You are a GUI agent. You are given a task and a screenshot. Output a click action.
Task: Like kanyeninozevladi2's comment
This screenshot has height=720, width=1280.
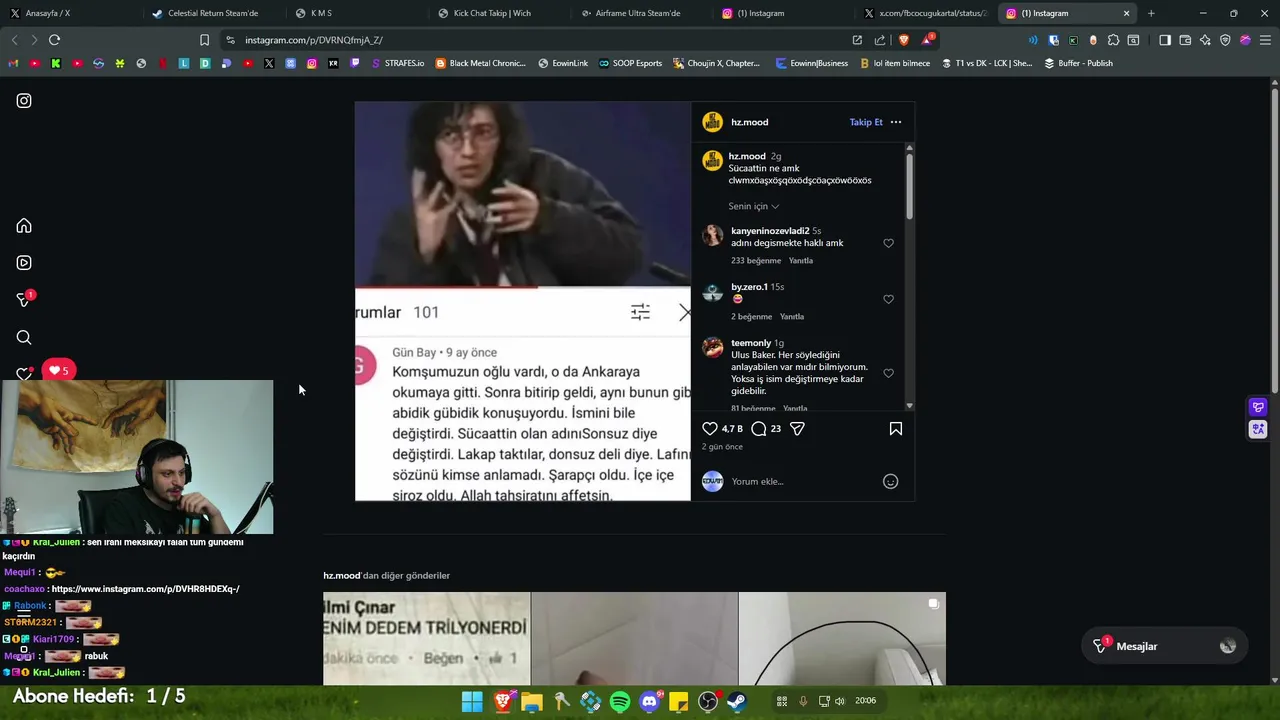[x=888, y=243]
